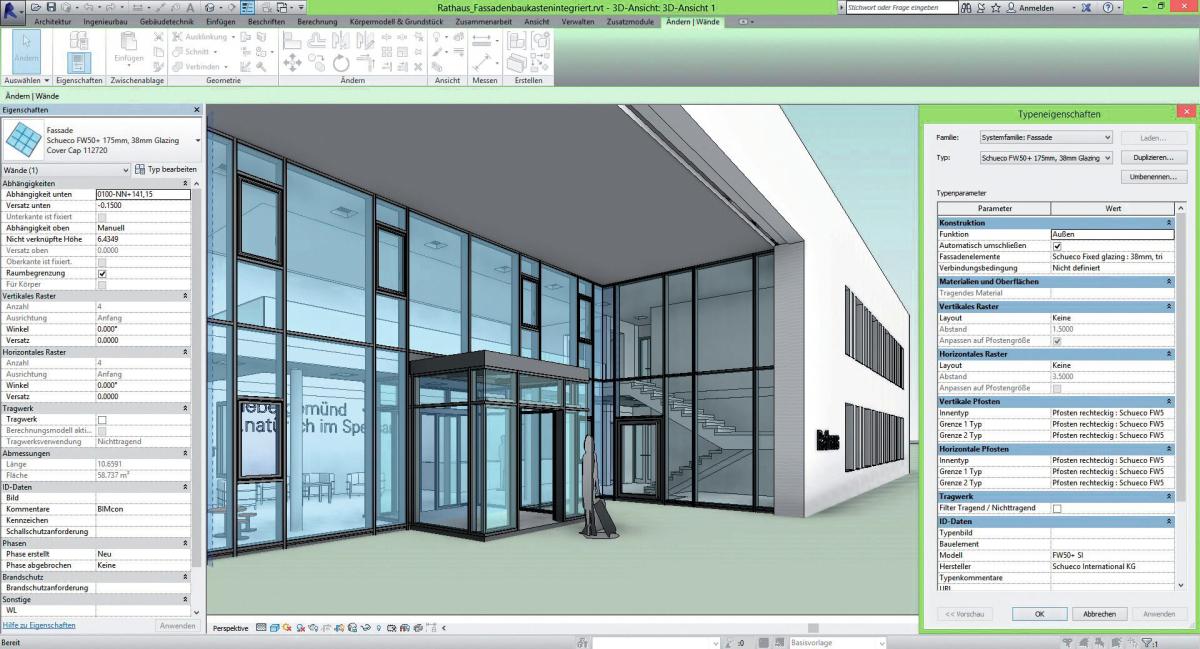Click the Typ bearbeiten button
1200x649 pixels.
click(166, 170)
